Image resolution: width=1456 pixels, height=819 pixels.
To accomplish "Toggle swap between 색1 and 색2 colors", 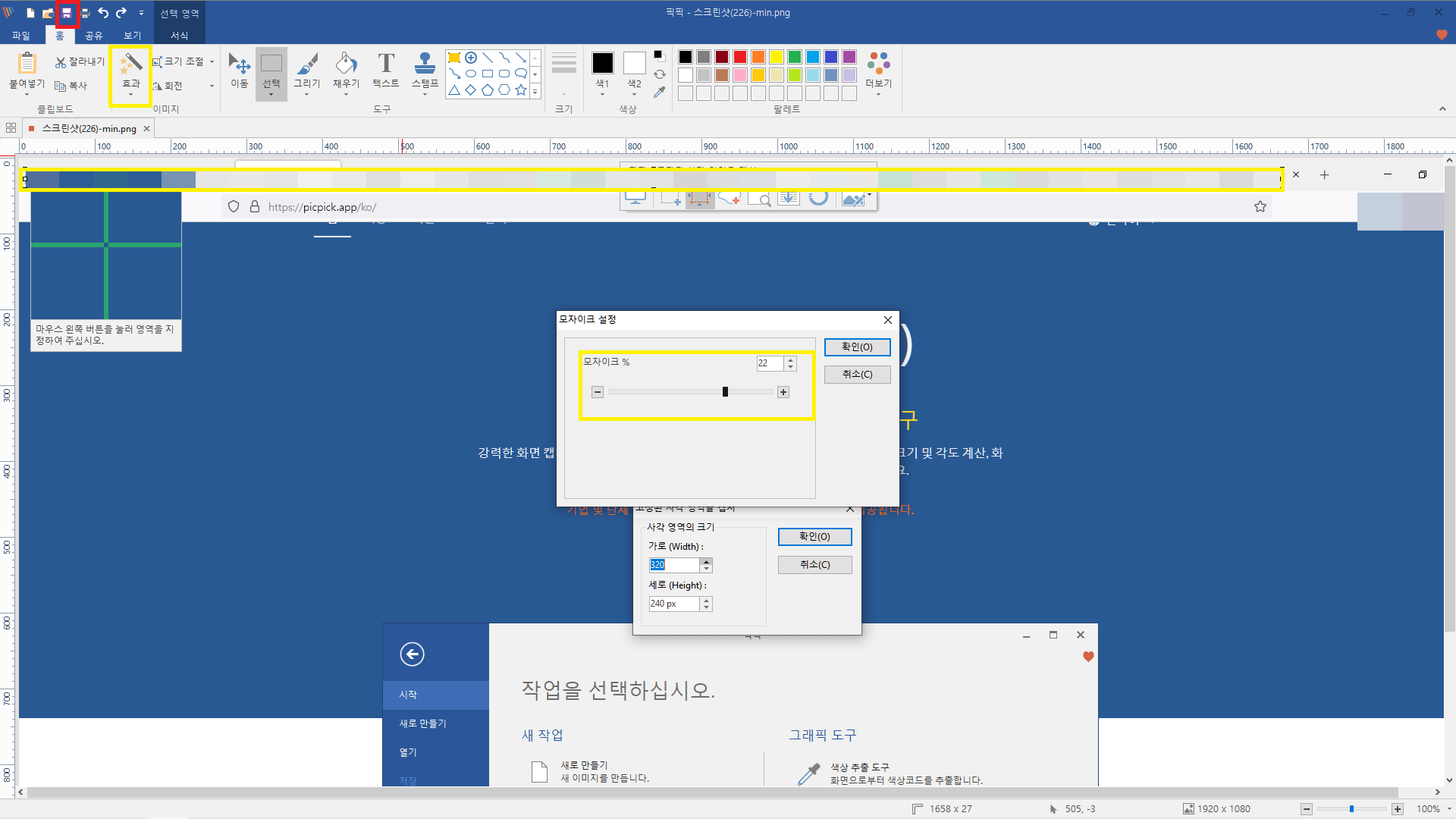I will 659,74.
